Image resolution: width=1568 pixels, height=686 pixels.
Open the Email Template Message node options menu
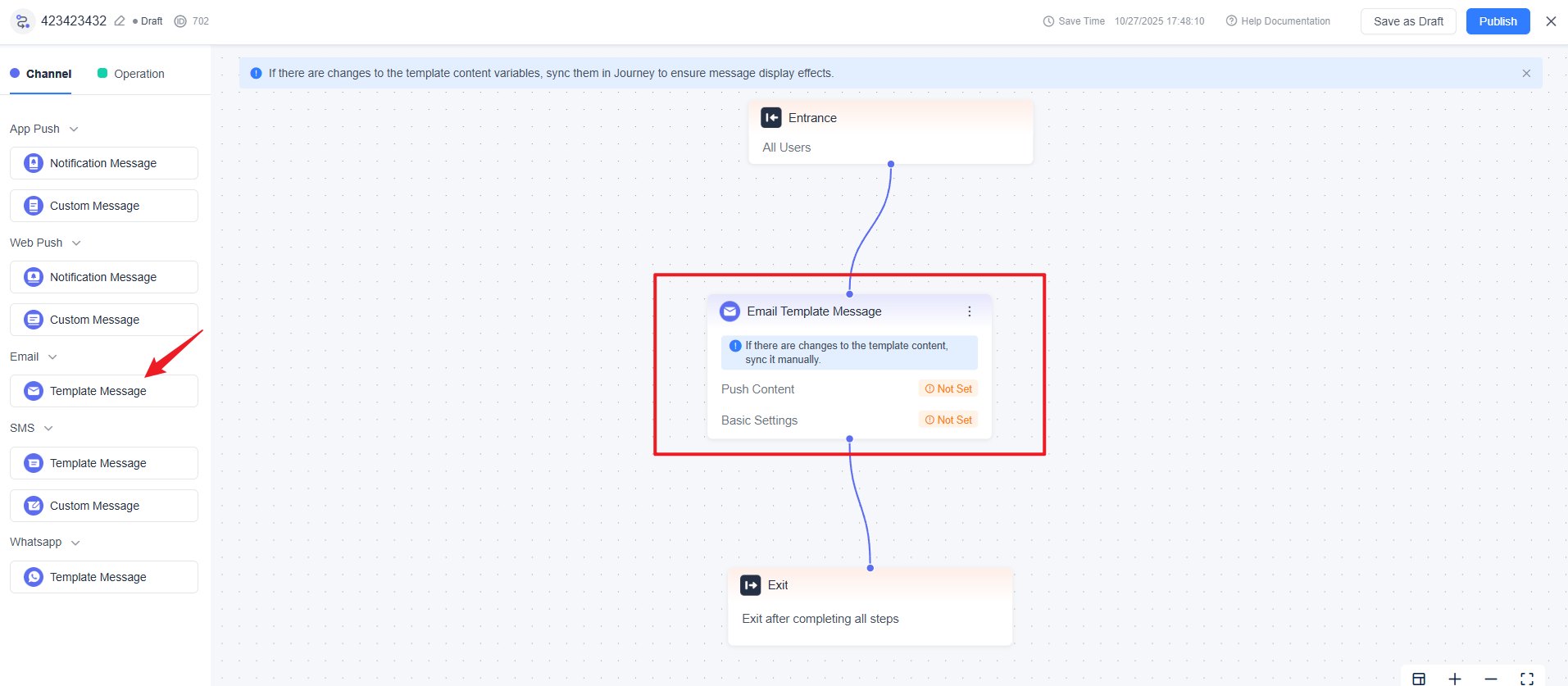969,311
